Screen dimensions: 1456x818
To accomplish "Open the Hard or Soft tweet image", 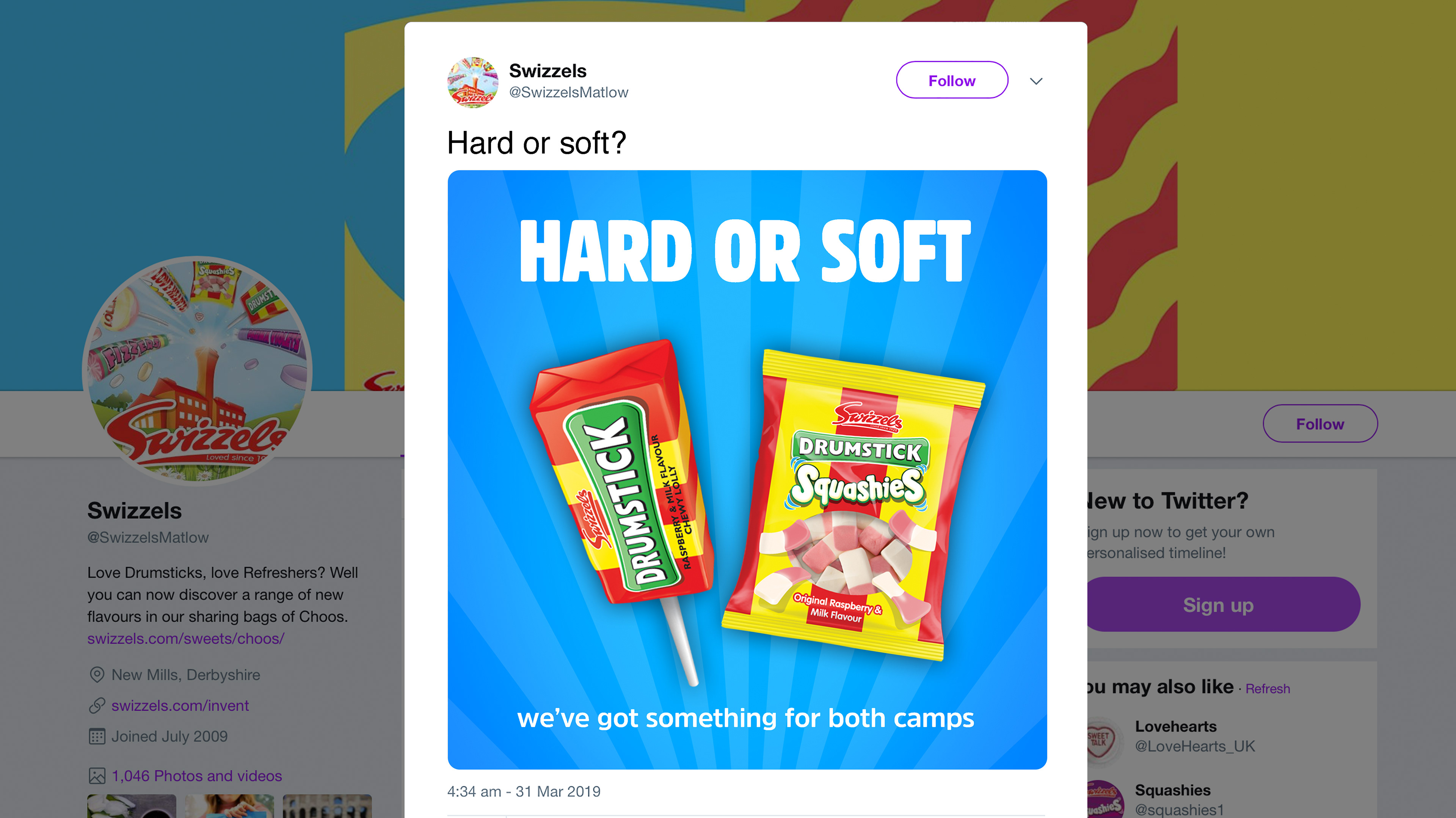I will [x=747, y=470].
